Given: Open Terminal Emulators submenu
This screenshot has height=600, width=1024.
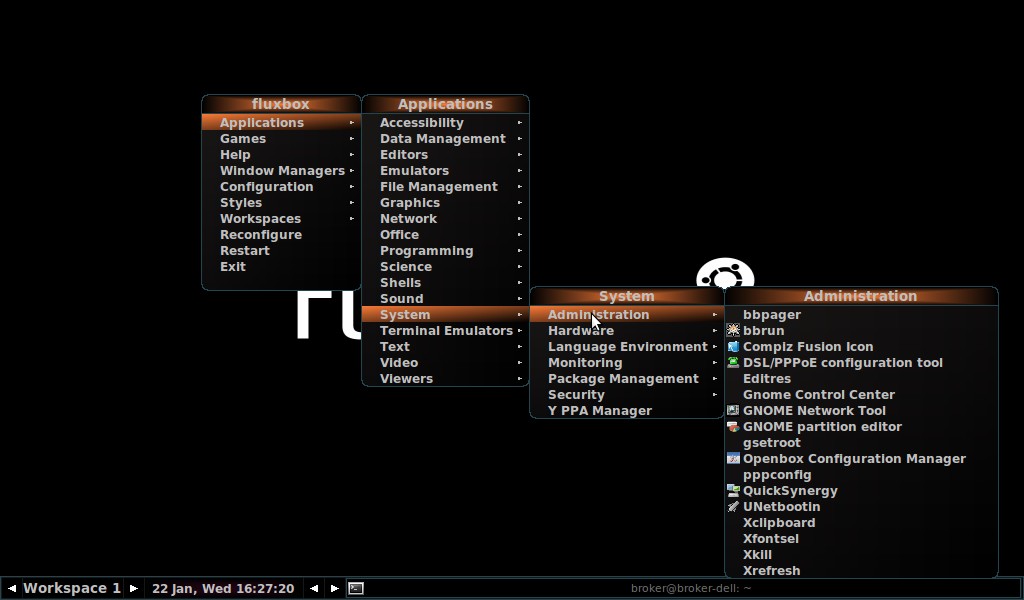Looking at the screenshot, I should pyautogui.click(x=445, y=330).
